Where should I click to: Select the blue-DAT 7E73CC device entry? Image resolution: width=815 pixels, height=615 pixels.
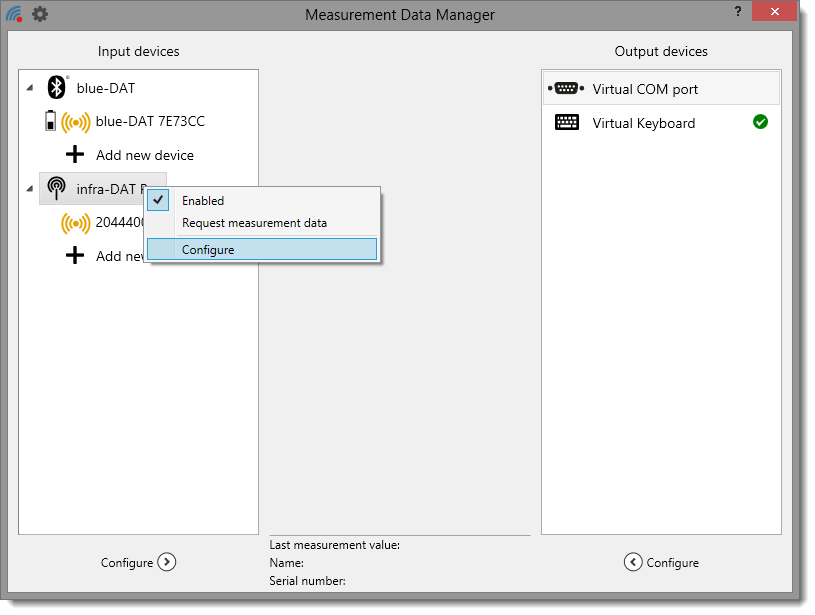150,122
